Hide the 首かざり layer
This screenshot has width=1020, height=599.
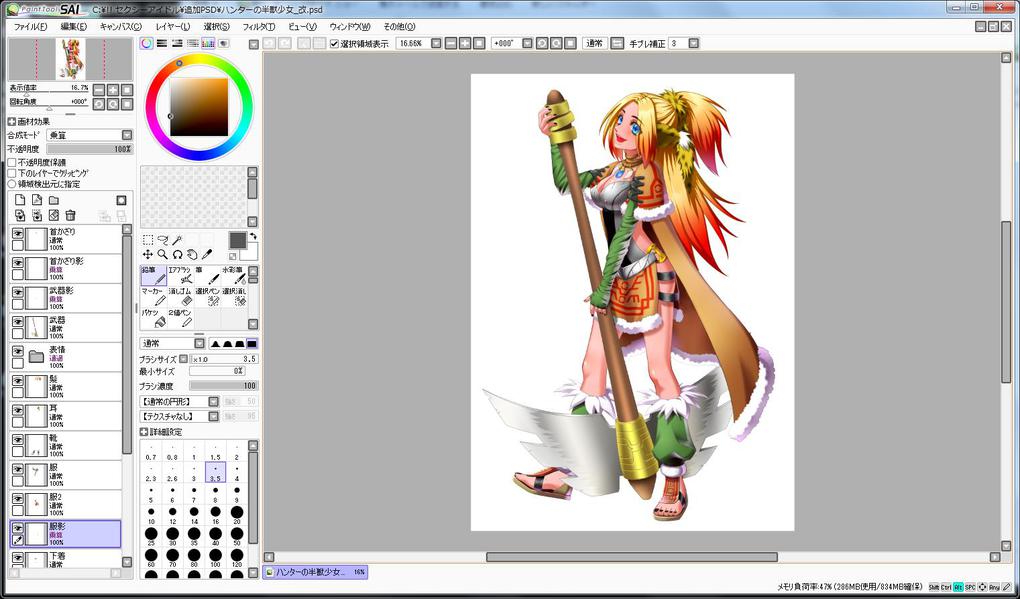click(18, 233)
